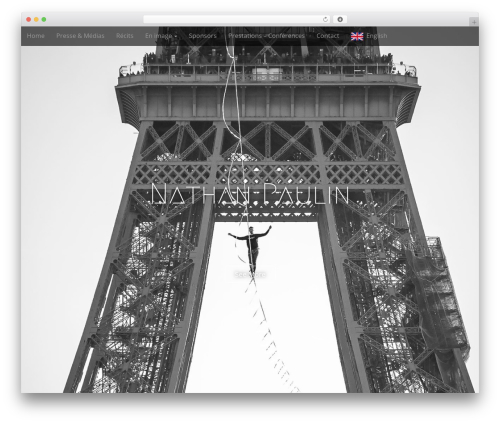
Task: Open the Contact page
Action: [x=328, y=36]
